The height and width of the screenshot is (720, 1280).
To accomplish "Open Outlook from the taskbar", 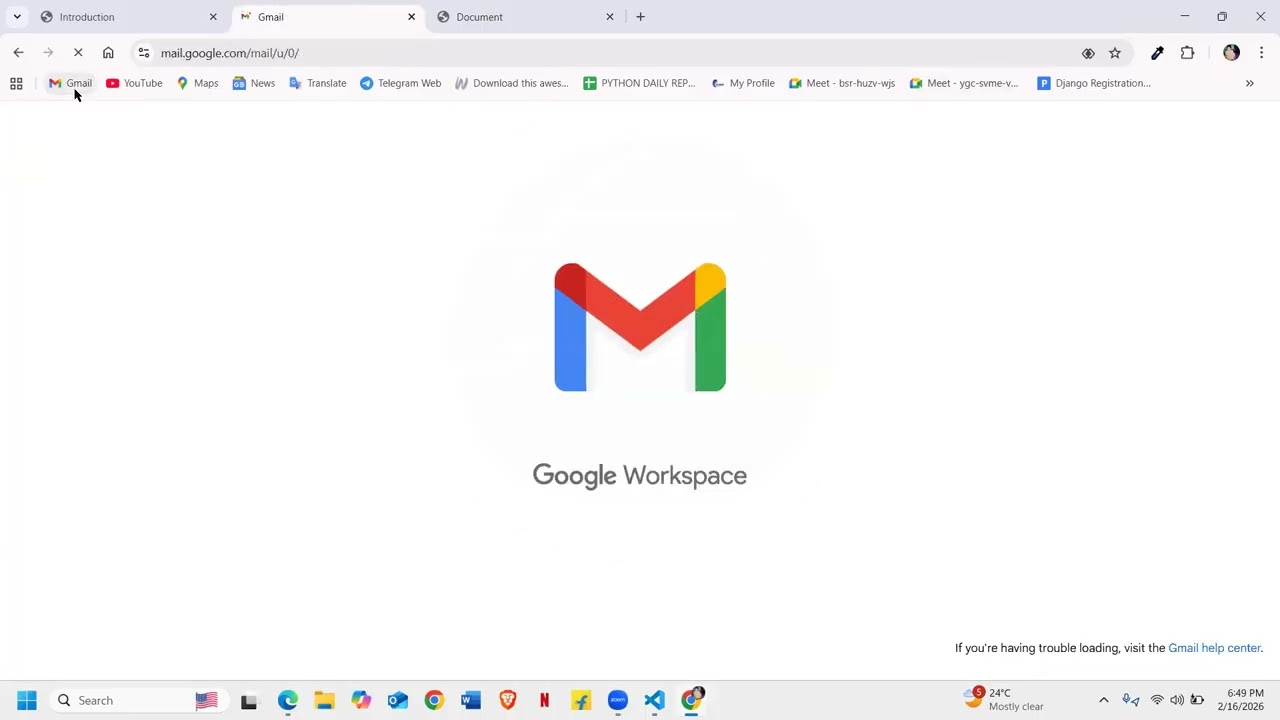I will pyautogui.click(x=398, y=700).
